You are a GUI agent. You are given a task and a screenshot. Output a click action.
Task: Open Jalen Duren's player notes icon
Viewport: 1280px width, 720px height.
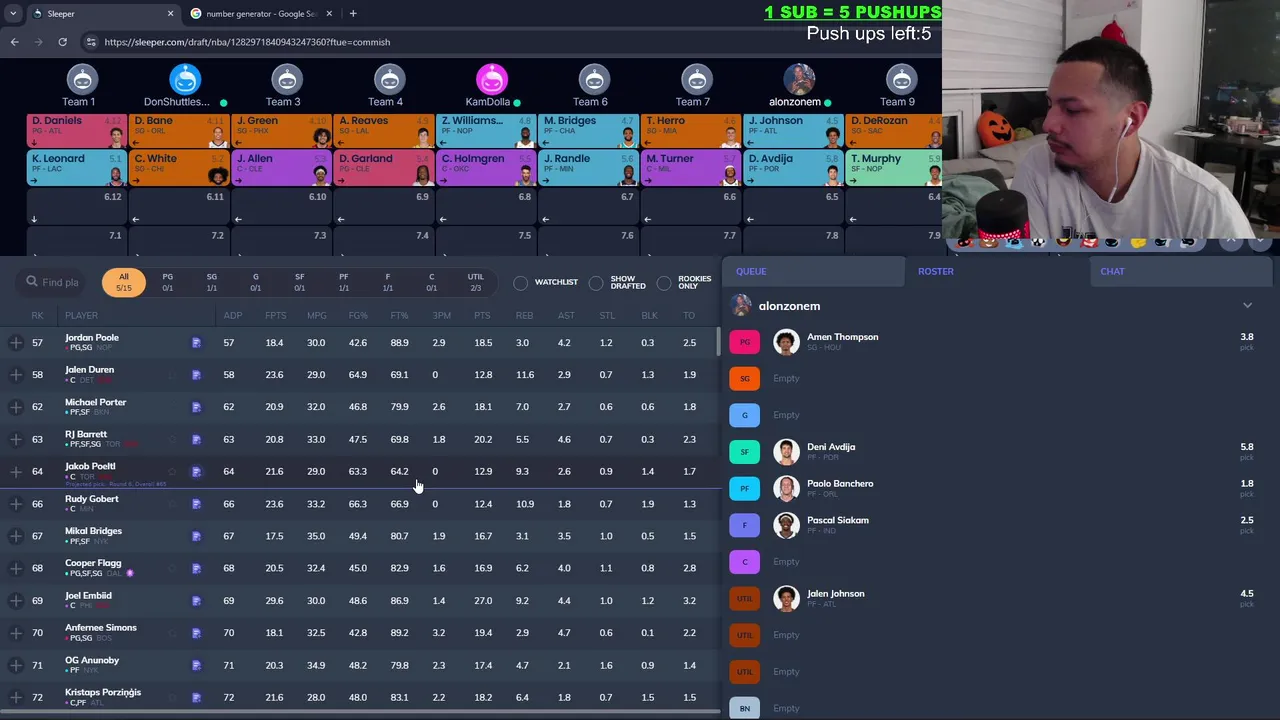coord(196,375)
